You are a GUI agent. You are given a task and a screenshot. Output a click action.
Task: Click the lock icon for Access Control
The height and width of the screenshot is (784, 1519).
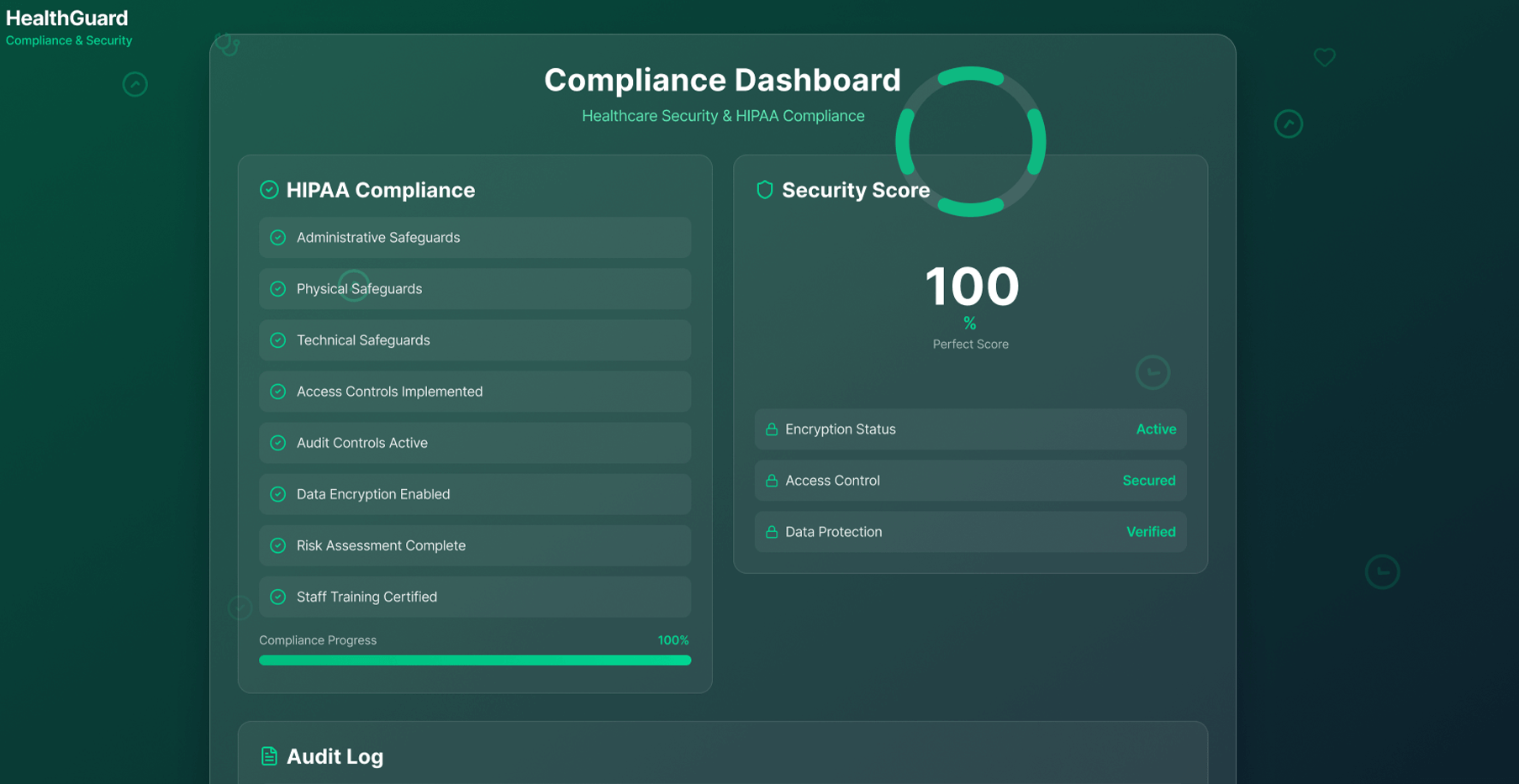coord(770,480)
